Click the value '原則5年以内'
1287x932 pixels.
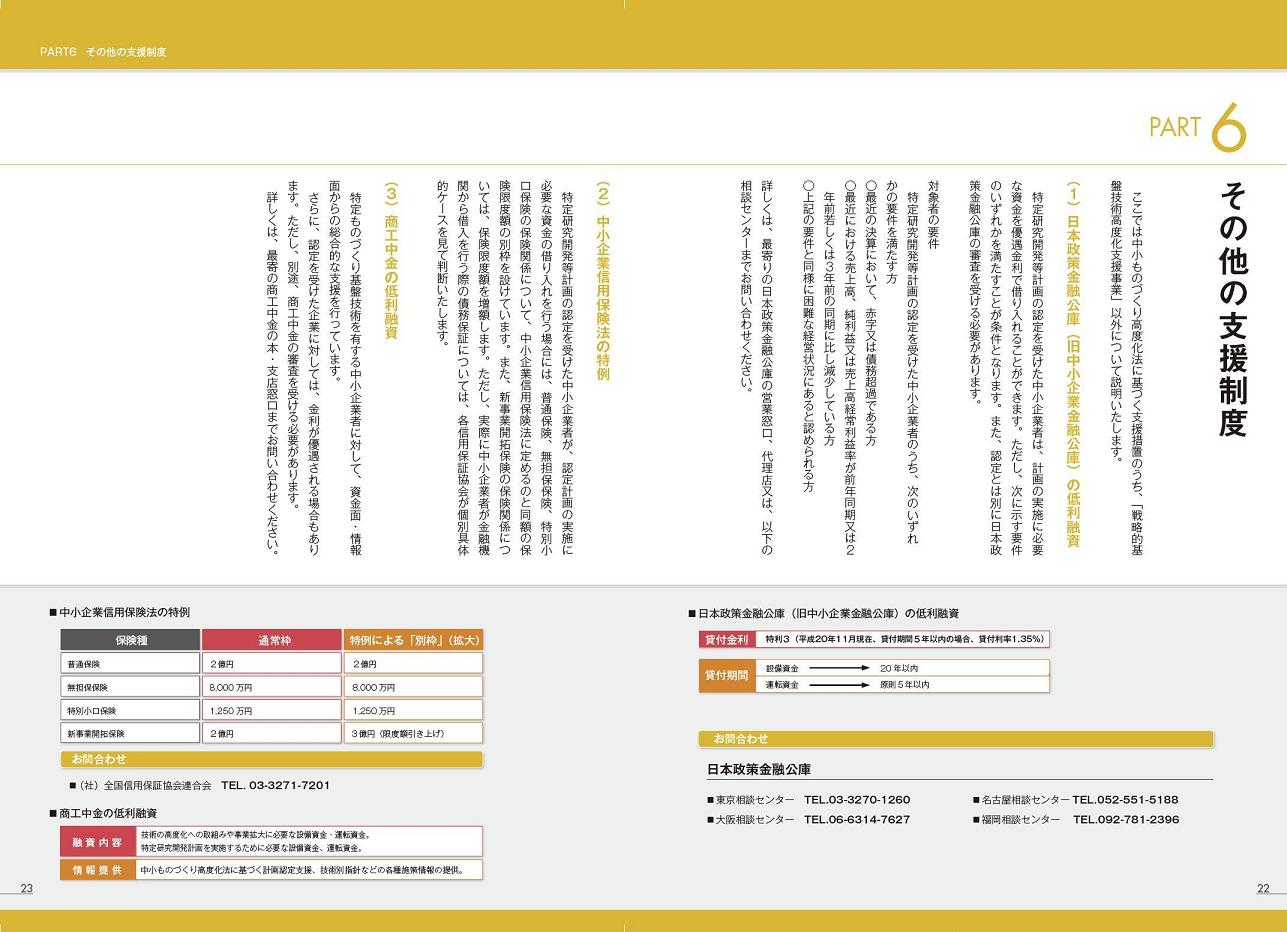point(905,685)
